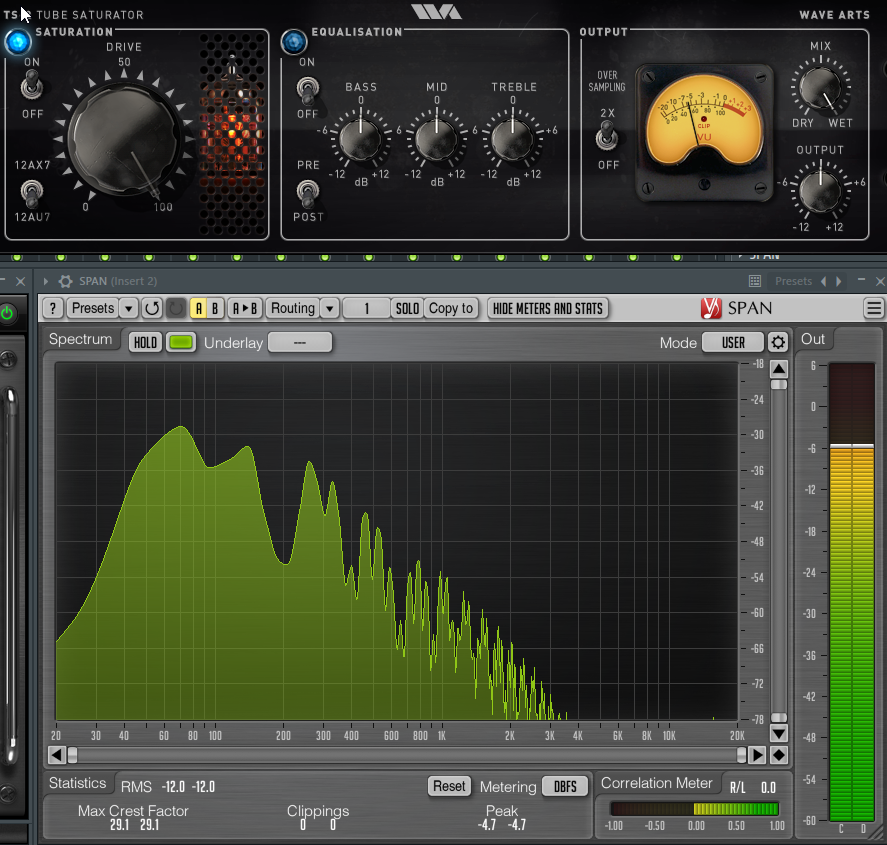Viewport: 887px width, 845px height.
Task: Click the Bass EQ knob
Action: pos(360,139)
